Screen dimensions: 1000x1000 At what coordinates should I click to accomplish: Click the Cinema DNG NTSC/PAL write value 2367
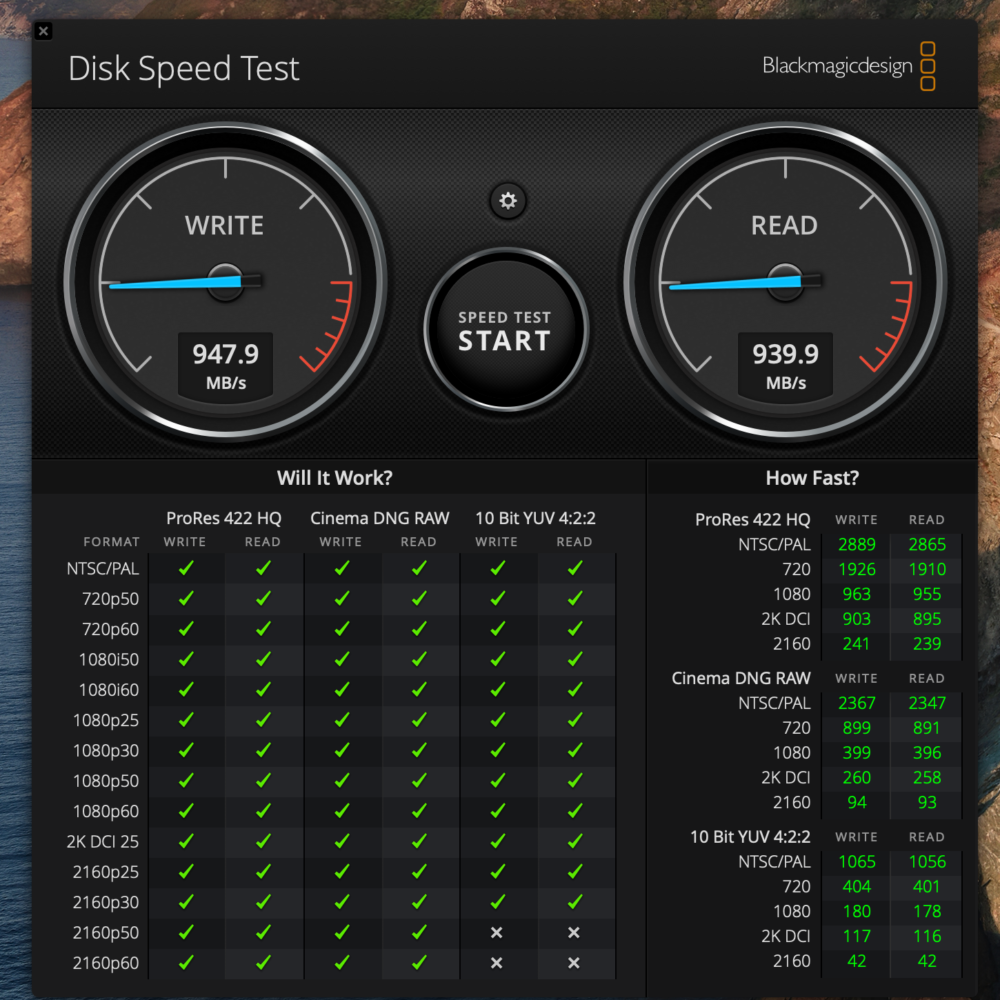[x=857, y=703]
